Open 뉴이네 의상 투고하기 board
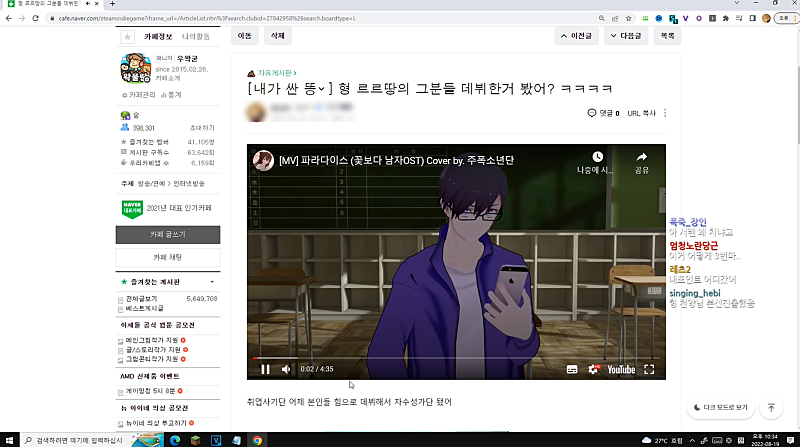Screen dimensions: 800x447 pos(156,423)
